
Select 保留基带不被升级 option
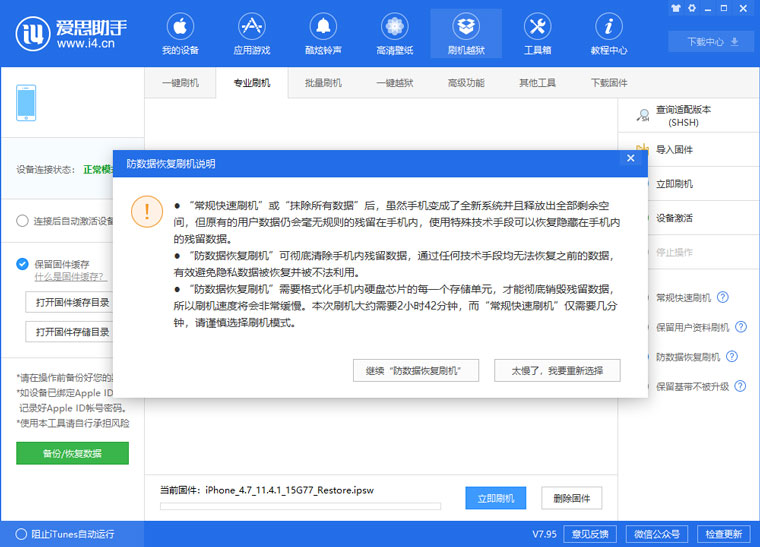point(692,387)
